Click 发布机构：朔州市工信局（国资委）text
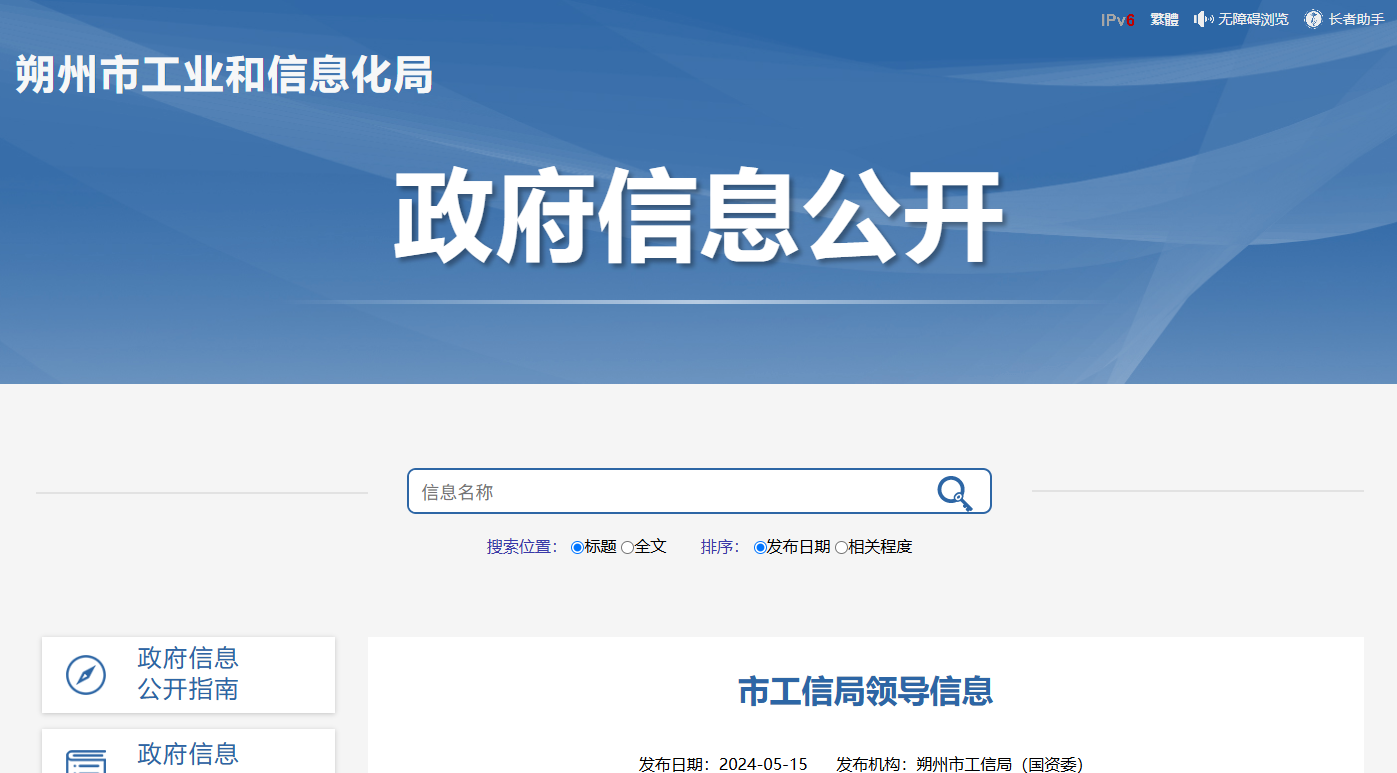 [x=960, y=764]
